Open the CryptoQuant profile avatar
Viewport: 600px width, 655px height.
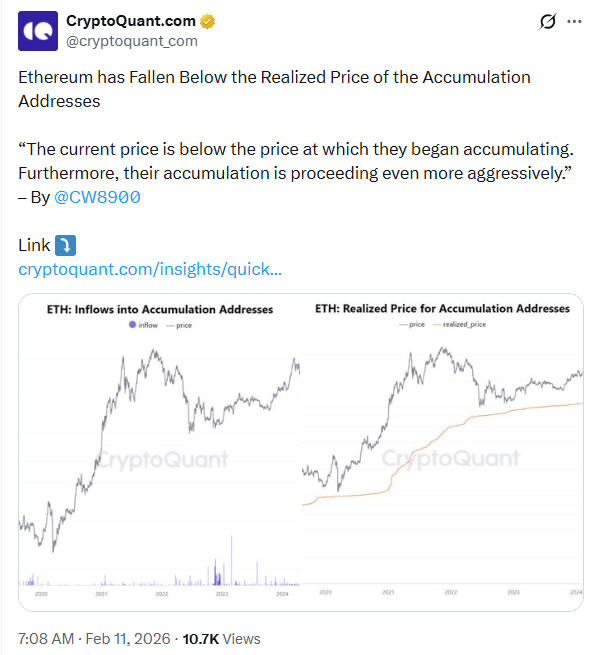pos(38,32)
